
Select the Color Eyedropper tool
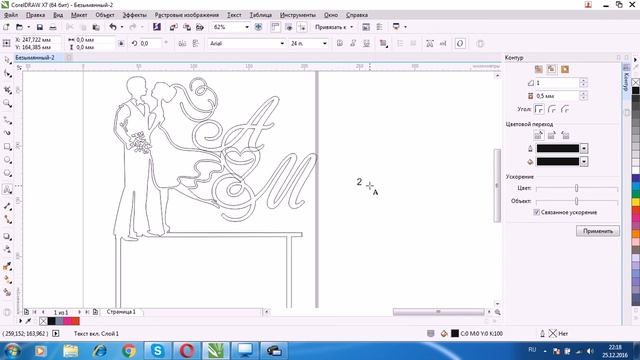[7, 266]
